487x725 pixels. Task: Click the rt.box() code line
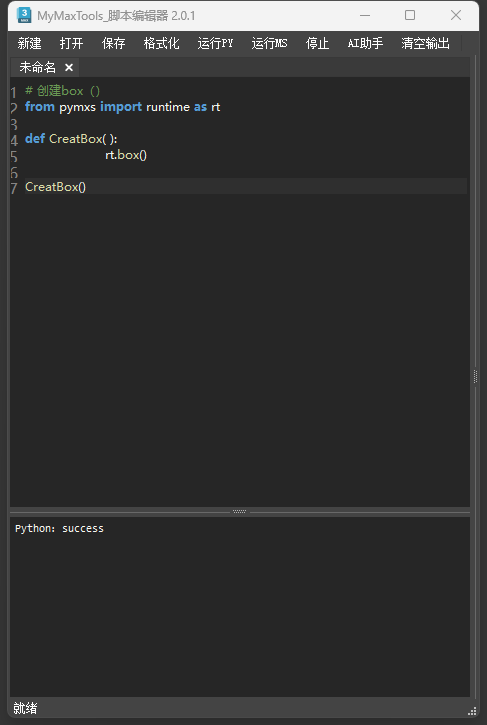click(x=126, y=155)
